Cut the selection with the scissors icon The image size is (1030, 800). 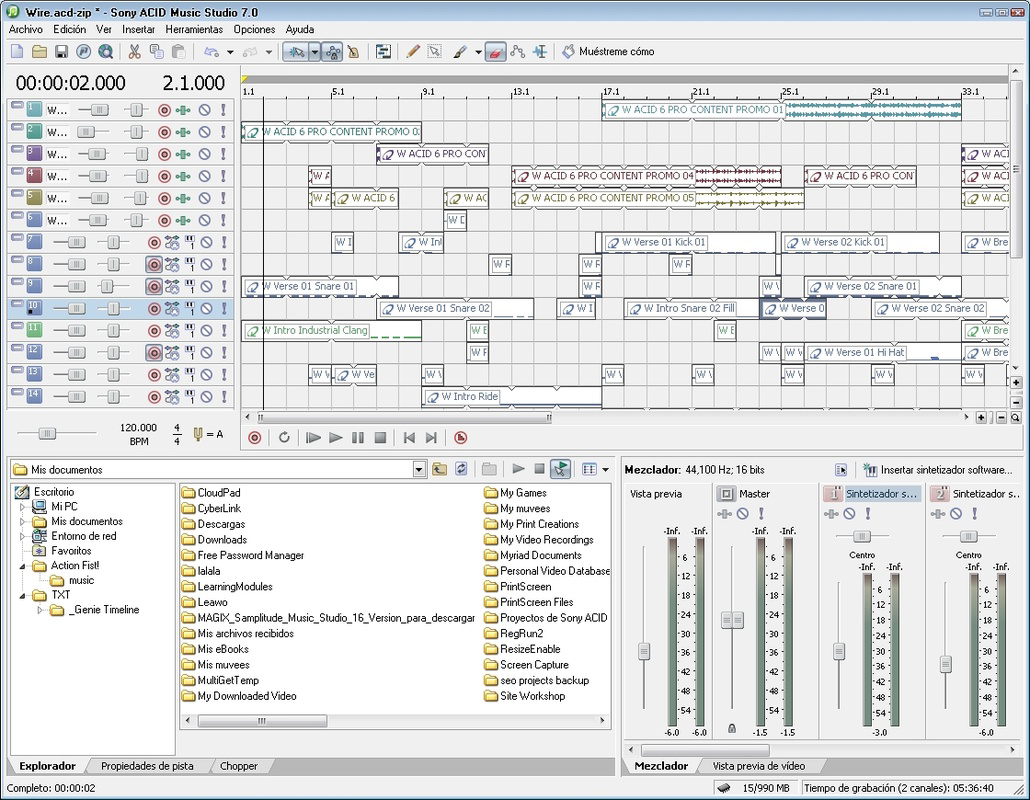click(x=135, y=51)
